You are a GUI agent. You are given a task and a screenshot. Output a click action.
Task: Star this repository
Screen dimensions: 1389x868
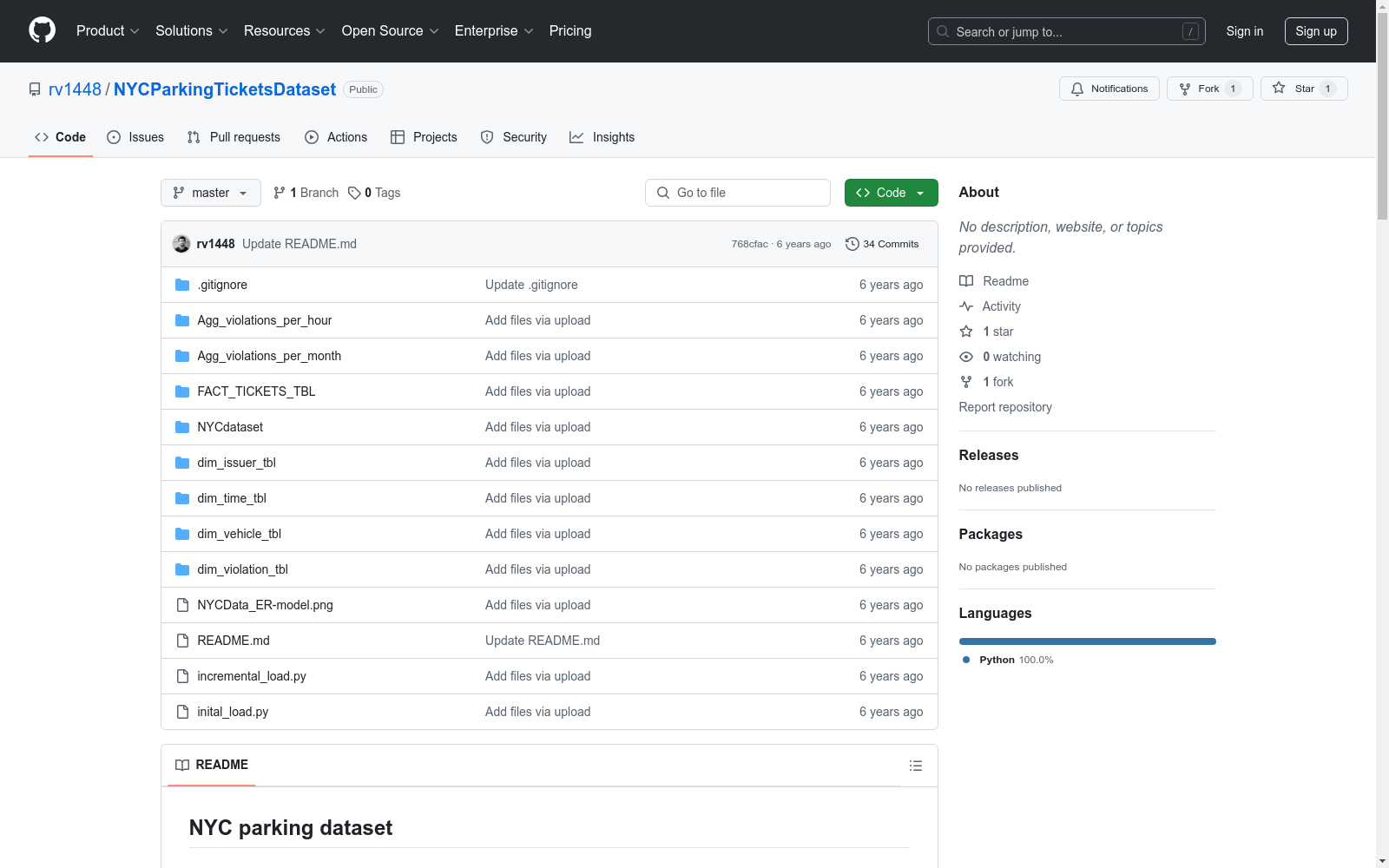(1304, 89)
